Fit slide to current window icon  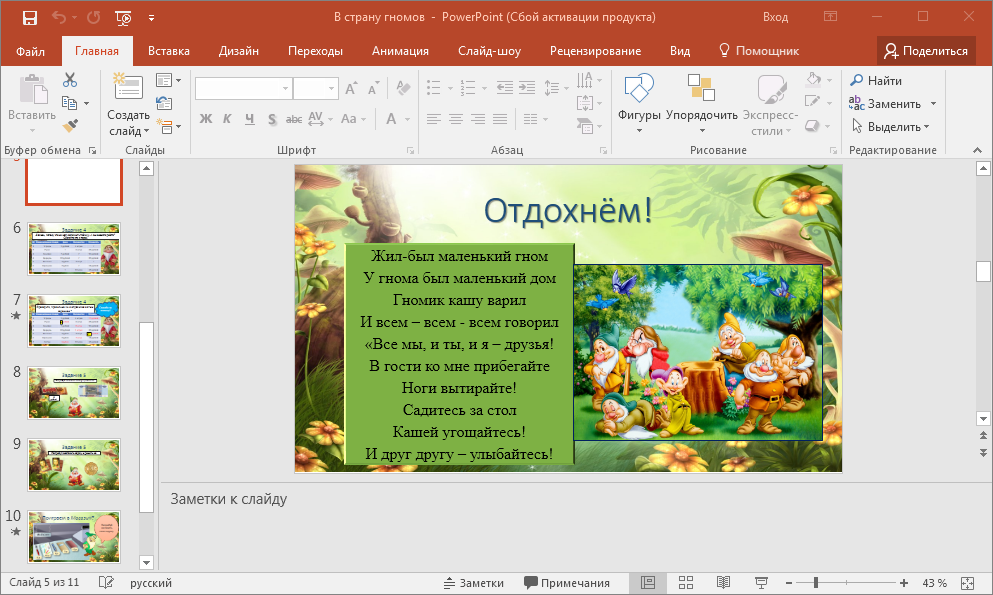968,583
